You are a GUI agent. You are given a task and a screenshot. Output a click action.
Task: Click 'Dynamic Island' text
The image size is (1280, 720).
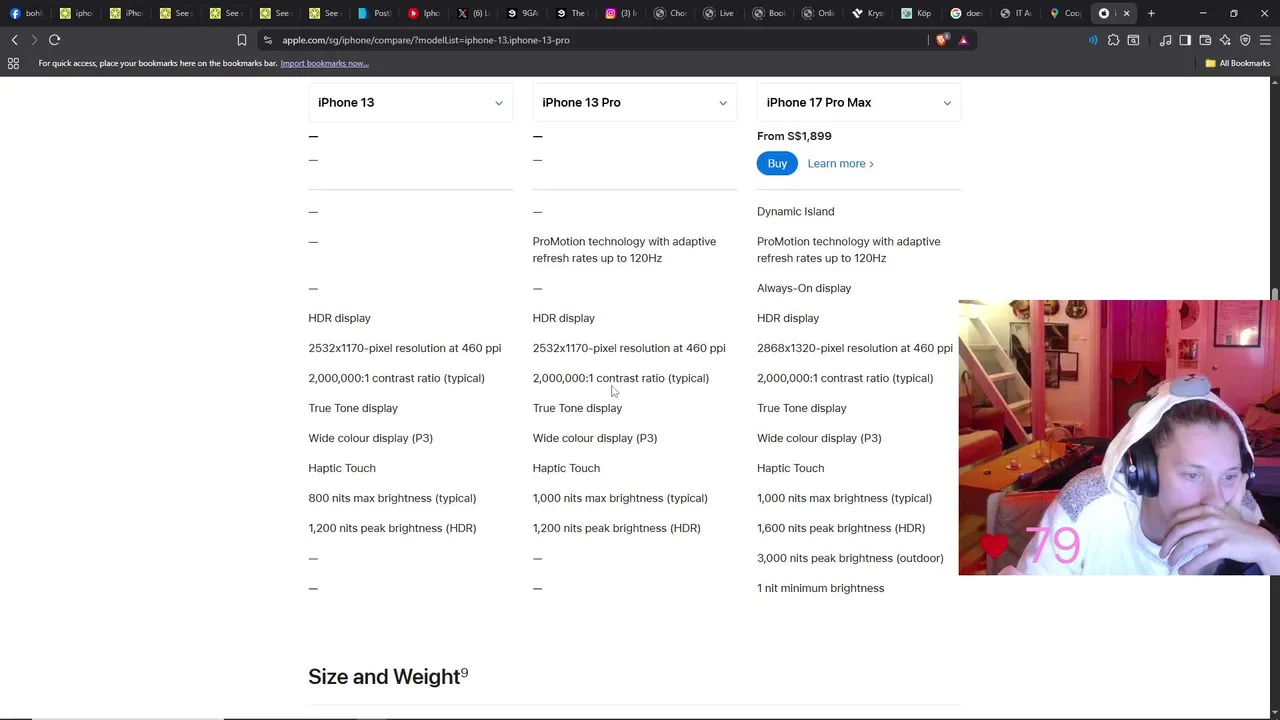[795, 211]
